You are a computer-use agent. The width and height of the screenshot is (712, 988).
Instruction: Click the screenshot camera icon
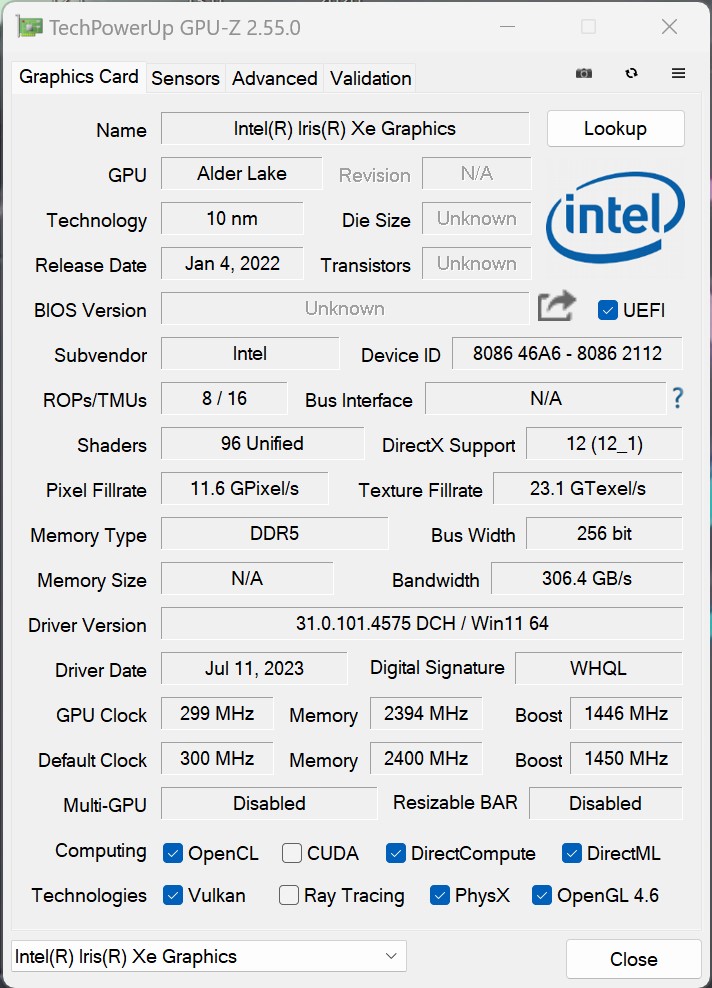[584, 73]
